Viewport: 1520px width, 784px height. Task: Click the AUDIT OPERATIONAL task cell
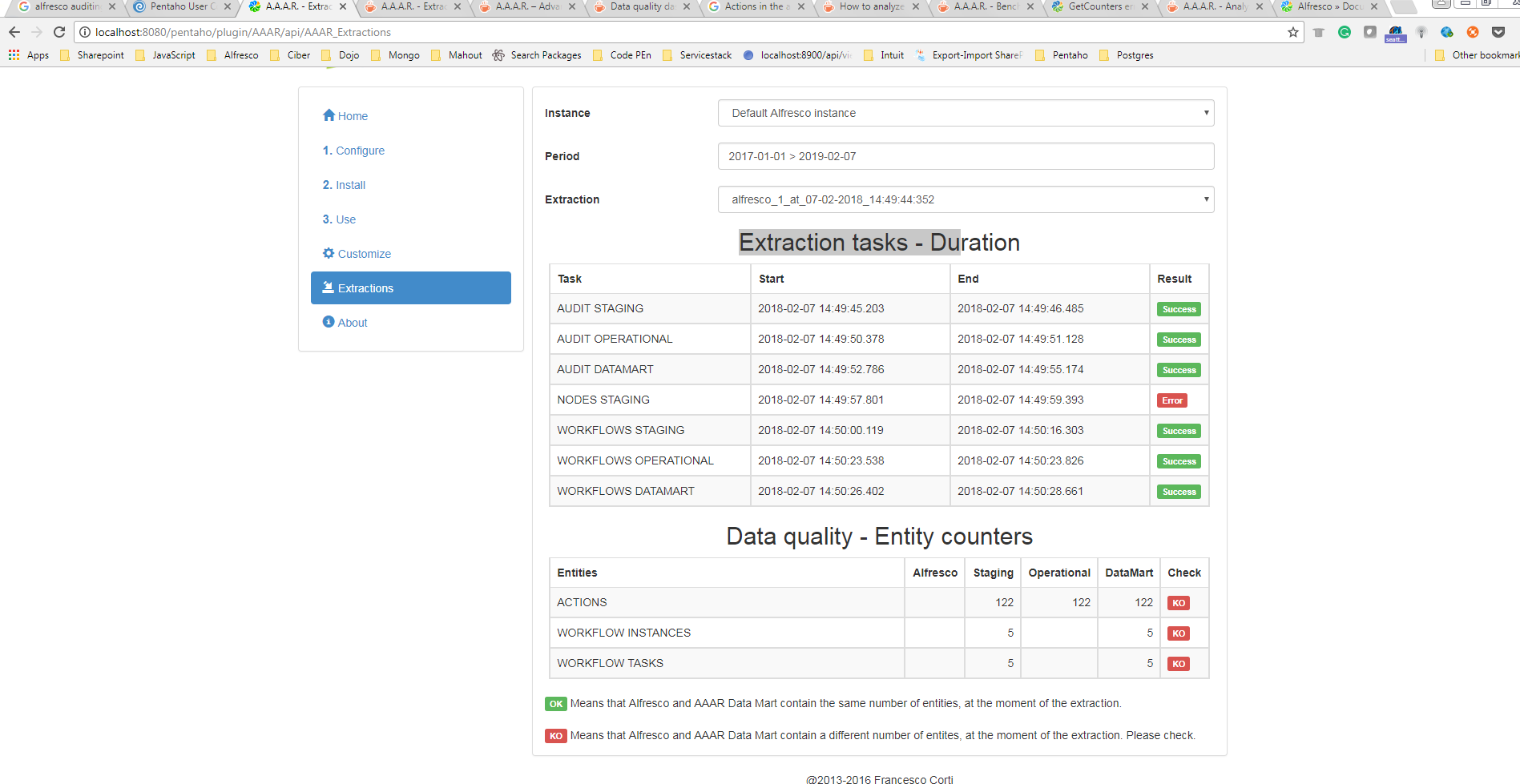pos(650,339)
